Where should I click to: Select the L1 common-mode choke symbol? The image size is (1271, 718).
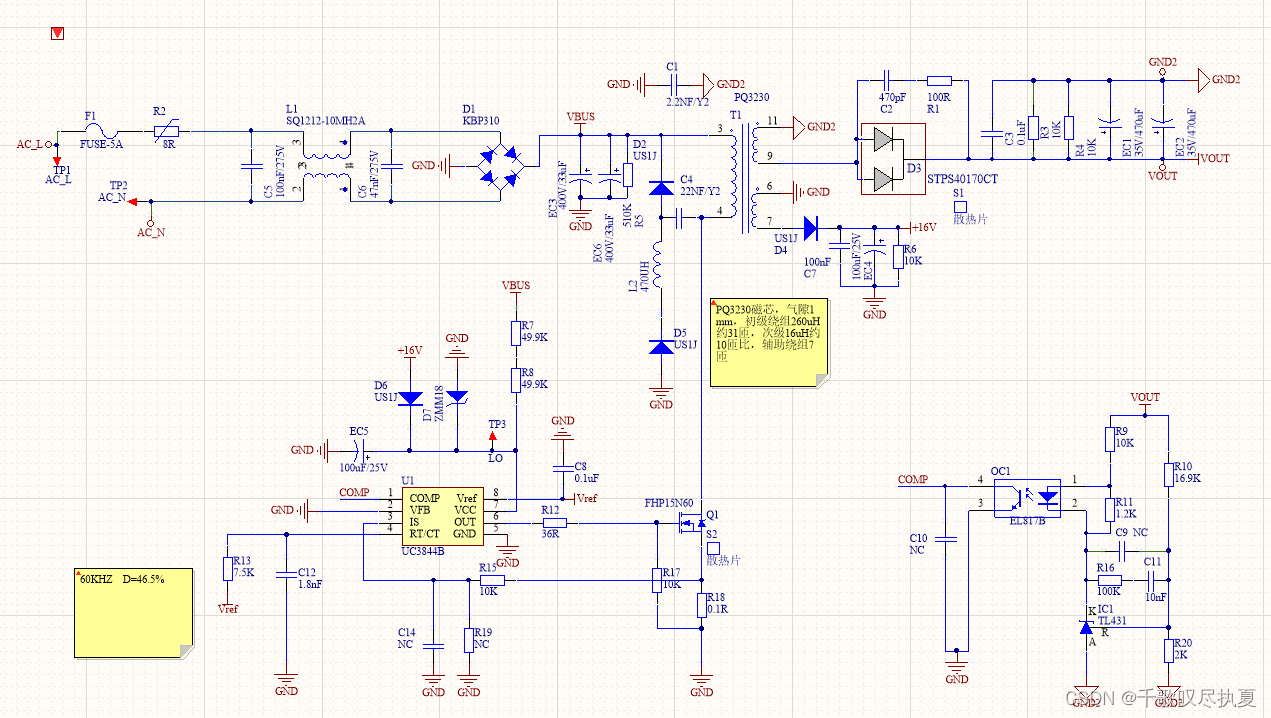327,165
